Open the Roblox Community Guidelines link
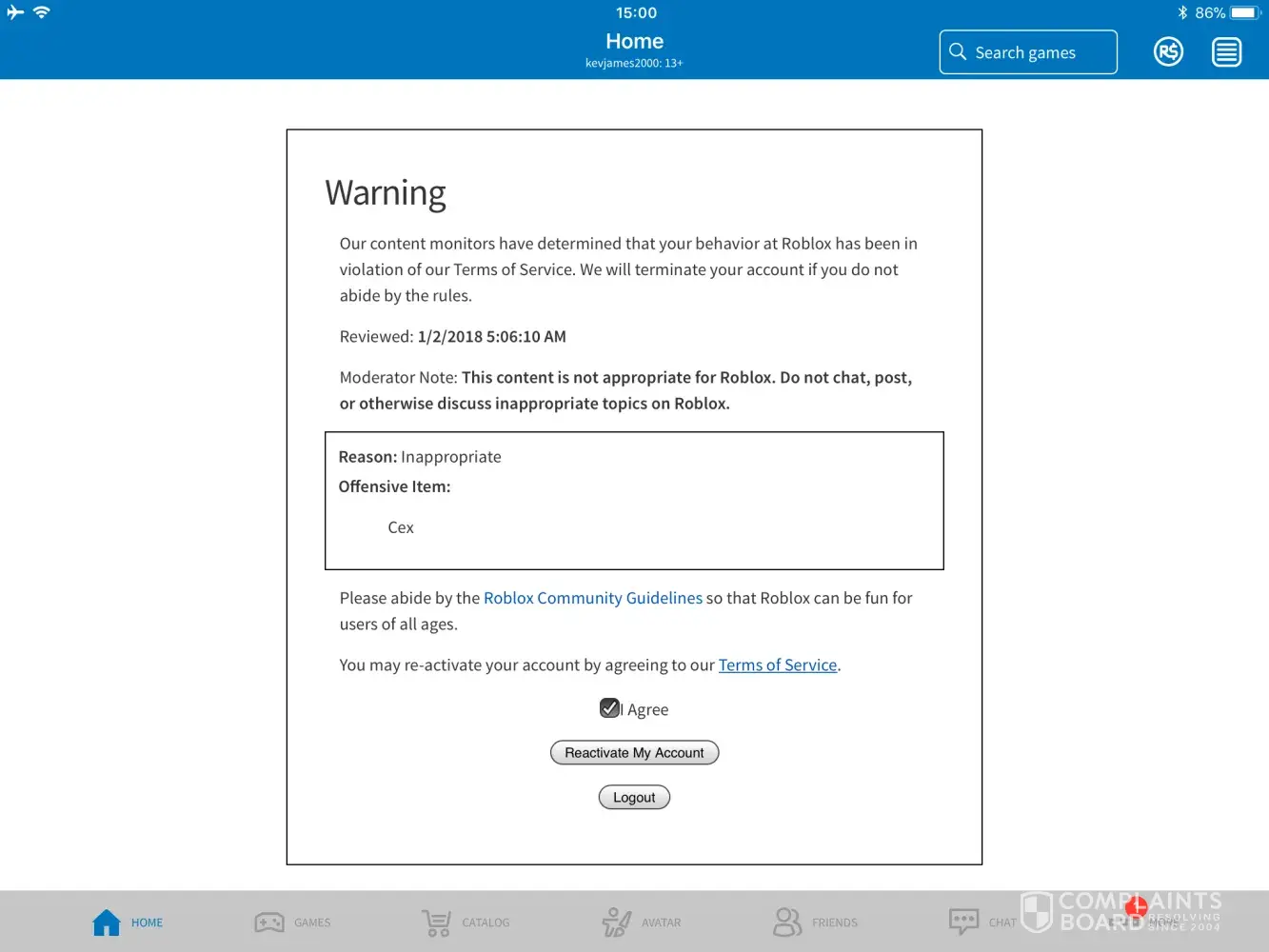 [592, 598]
